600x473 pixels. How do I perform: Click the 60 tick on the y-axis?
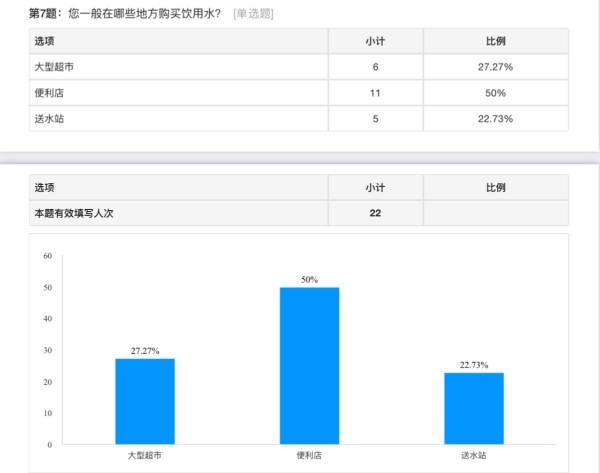[x=47, y=256]
